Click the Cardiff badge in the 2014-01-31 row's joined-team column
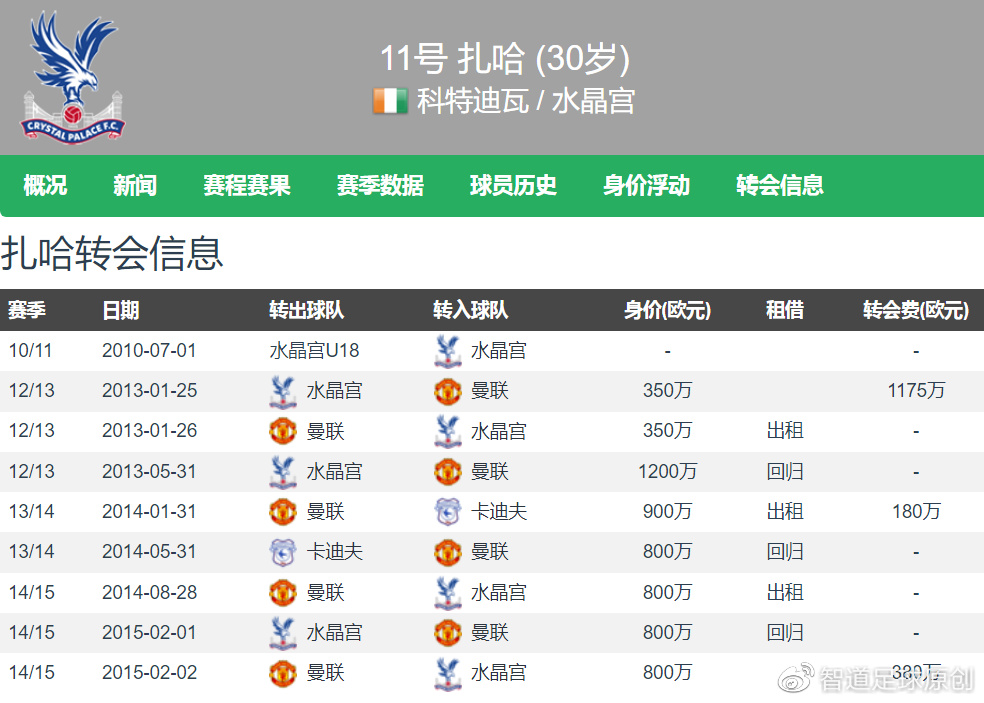This screenshot has width=984, height=703. [448, 512]
